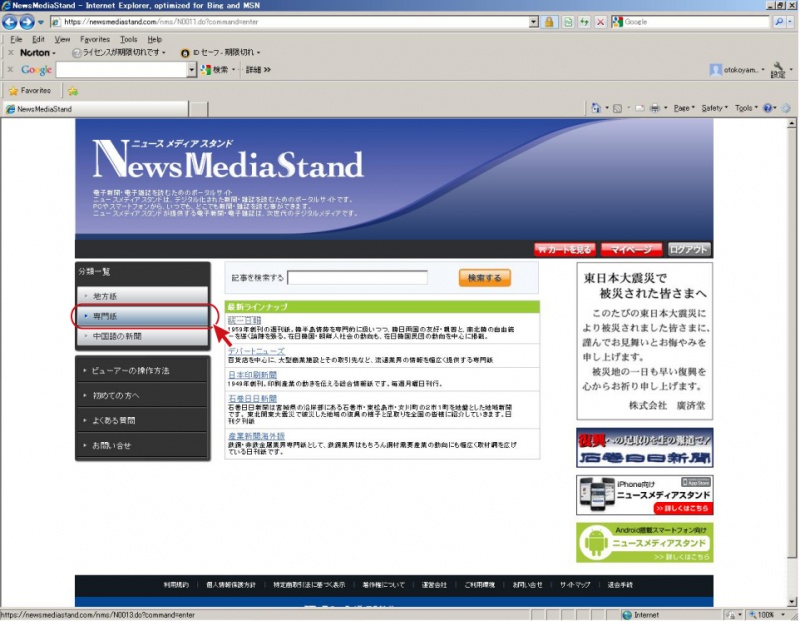The height and width of the screenshot is (621, 800).
Task: Click the ログアウト logout button
Action: click(x=689, y=250)
